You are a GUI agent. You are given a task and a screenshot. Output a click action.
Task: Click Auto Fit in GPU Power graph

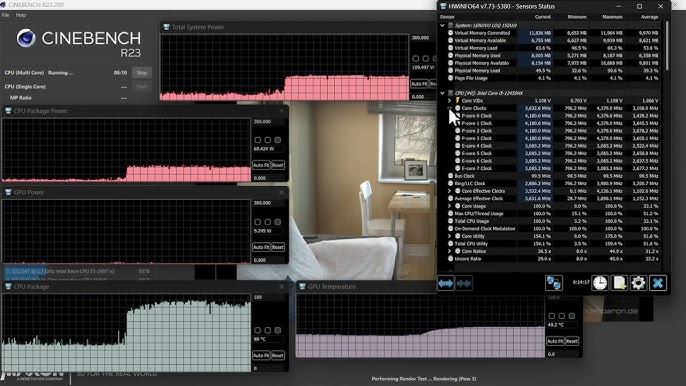click(261, 247)
